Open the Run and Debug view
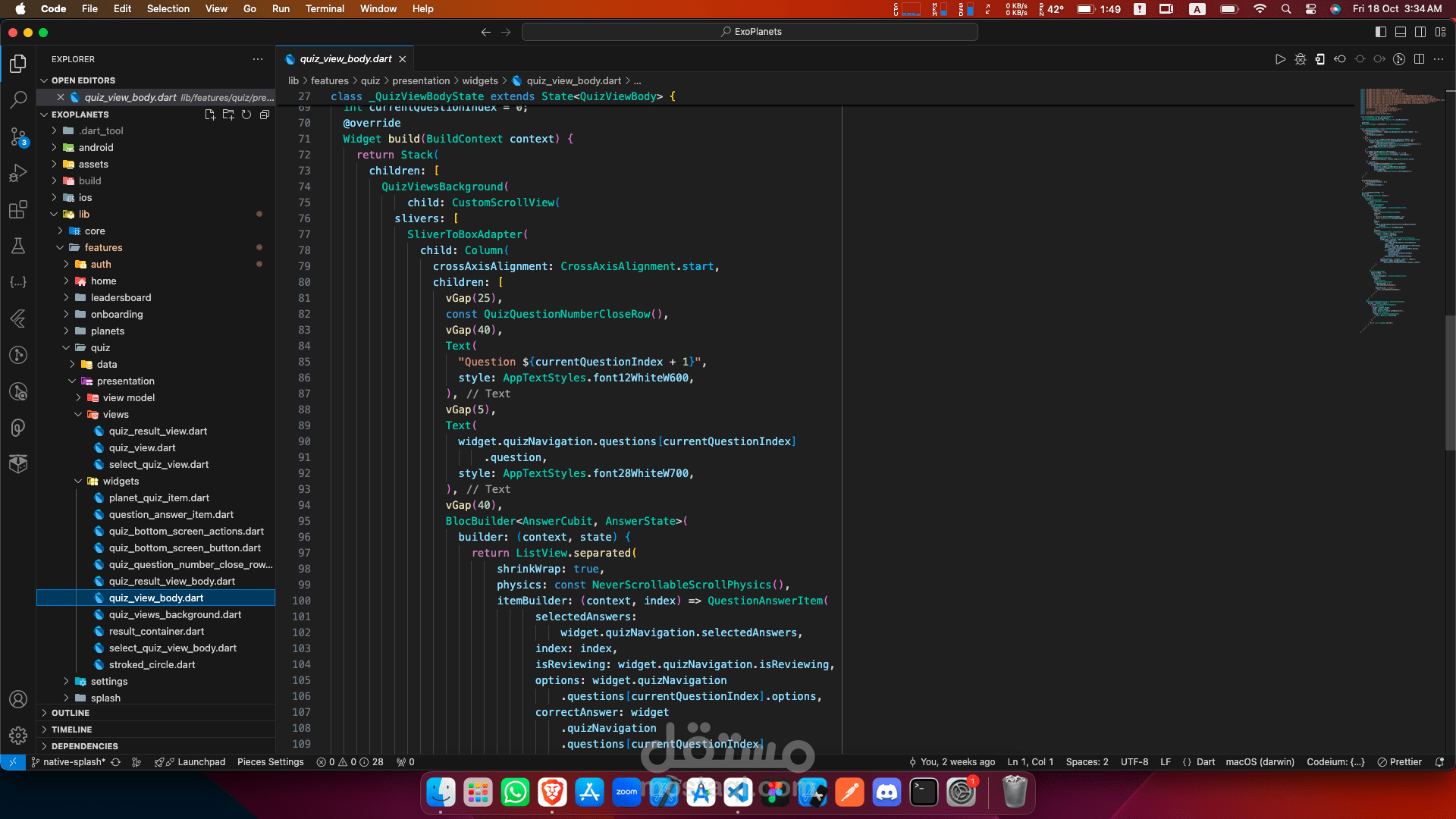The height and width of the screenshot is (819, 1456). click(18, 174)
